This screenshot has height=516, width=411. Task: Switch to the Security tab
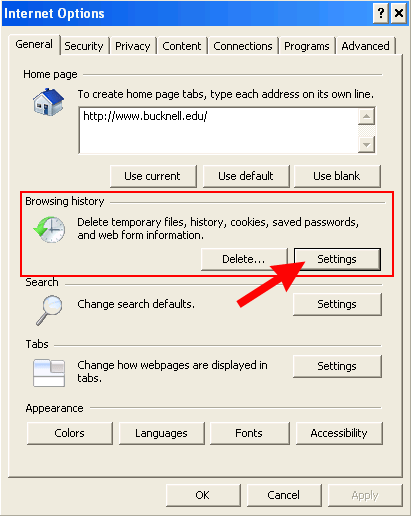(x=84, y=46)
